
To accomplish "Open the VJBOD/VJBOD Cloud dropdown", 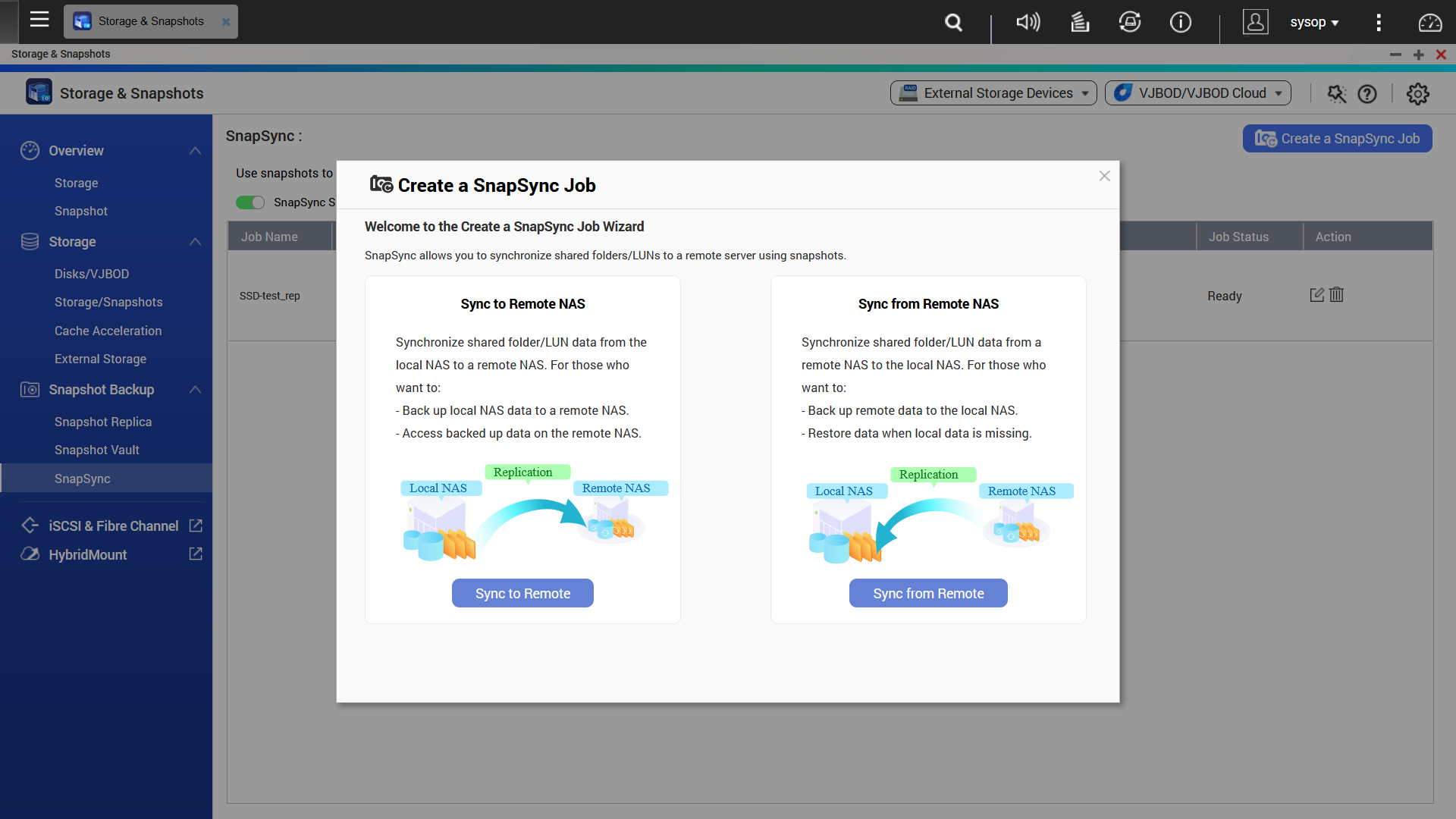I will pos(1197,93).
